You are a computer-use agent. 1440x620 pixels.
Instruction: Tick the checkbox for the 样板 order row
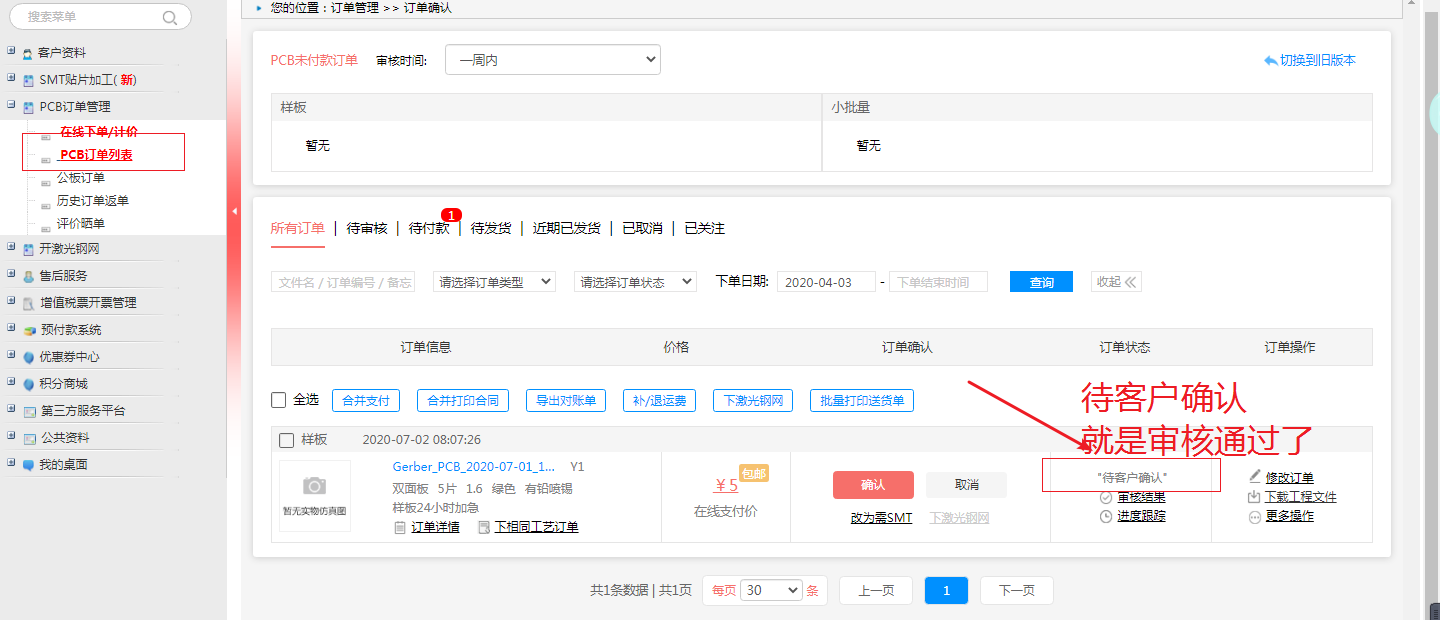(x=286, y=440)
